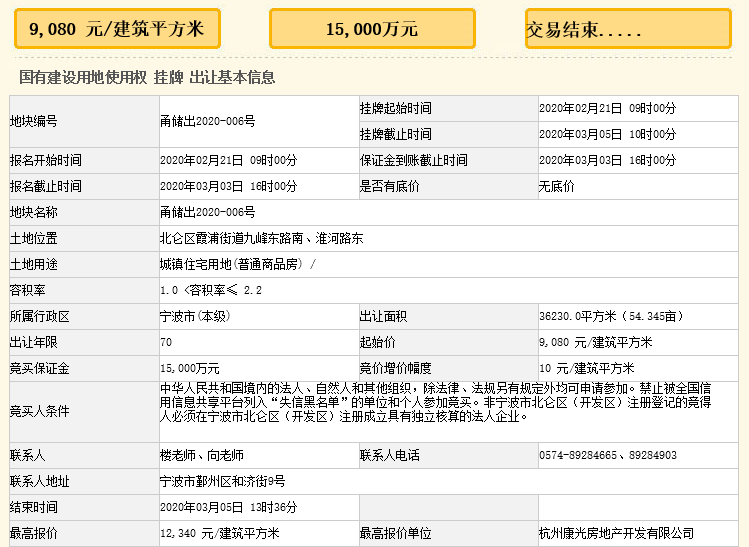The height and width of the screenshot is (547, 749).
Task: Select the highest bid 12,340 元/建筑平方米
Action: [219, 533]
